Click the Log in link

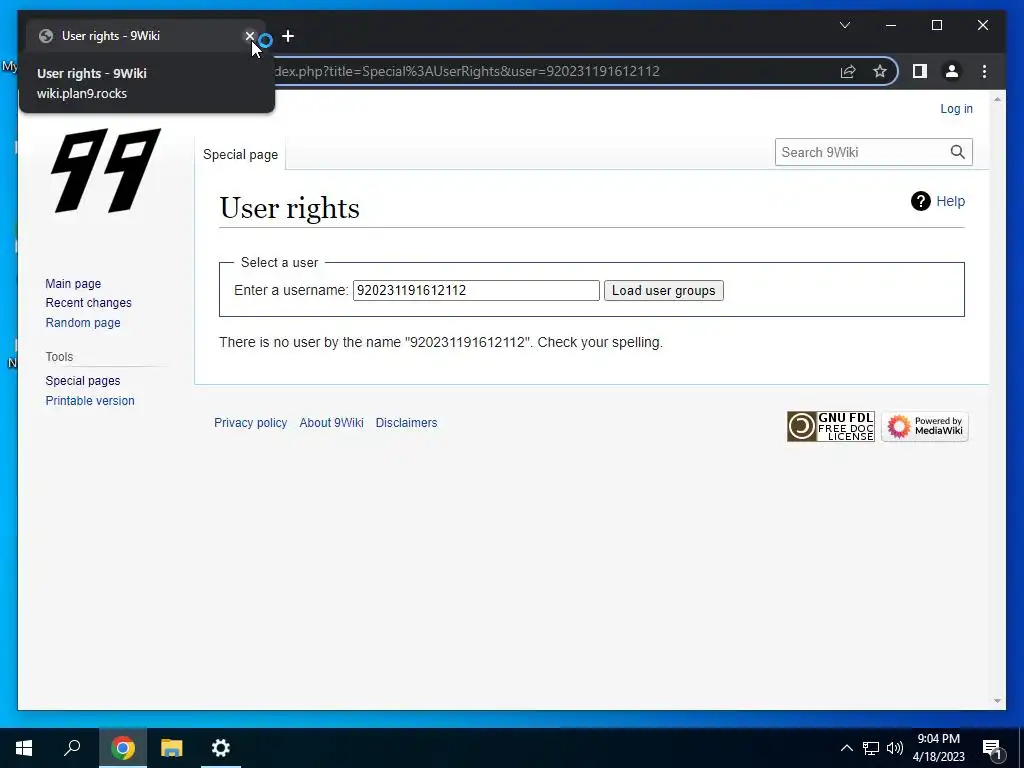pyautogui.click(x=956, y=108)
